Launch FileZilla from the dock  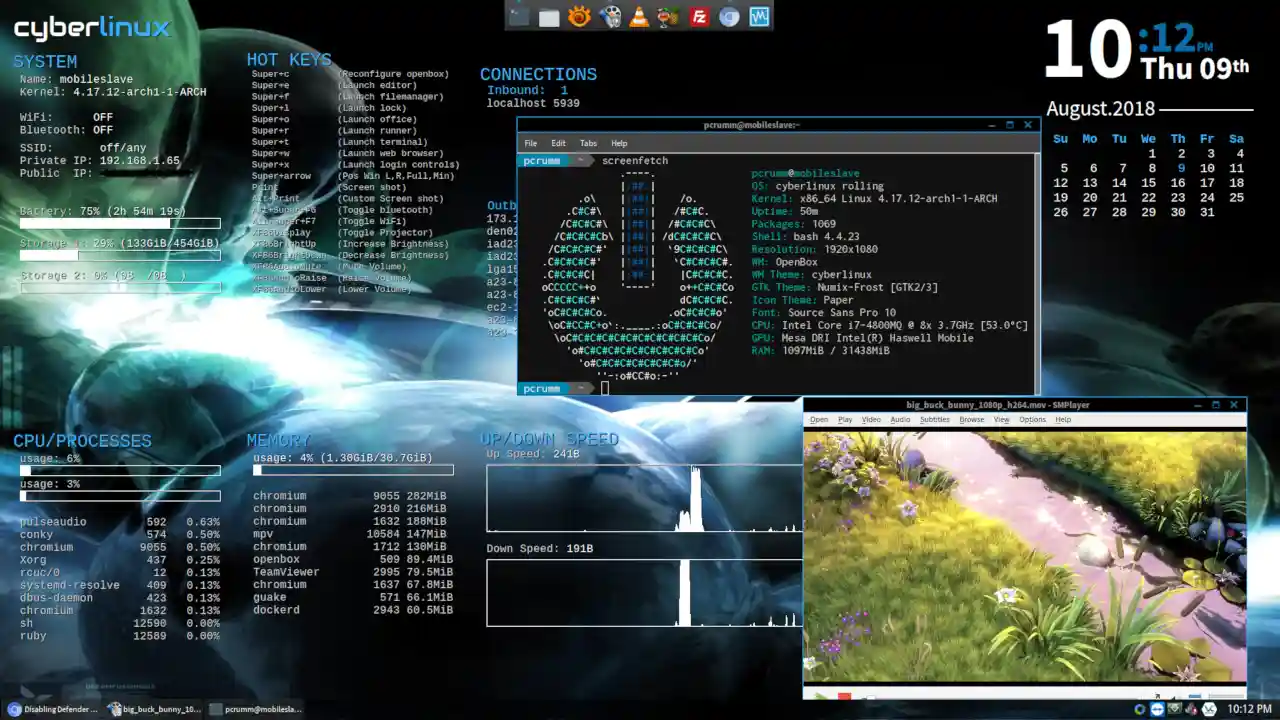coord(700,16)
